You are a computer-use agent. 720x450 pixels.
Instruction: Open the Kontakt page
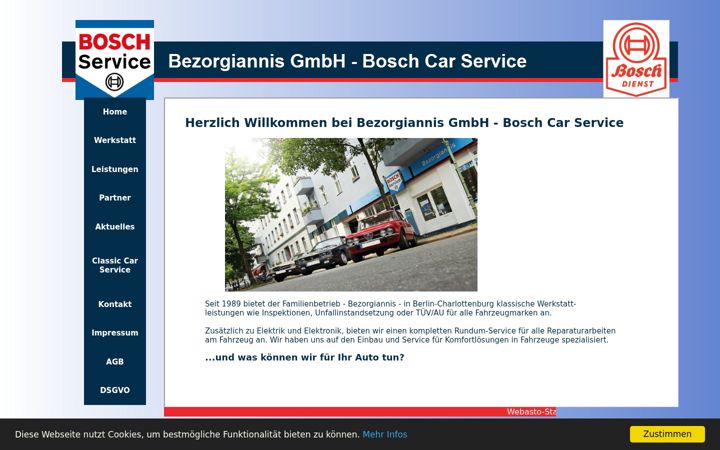point(115,304)
